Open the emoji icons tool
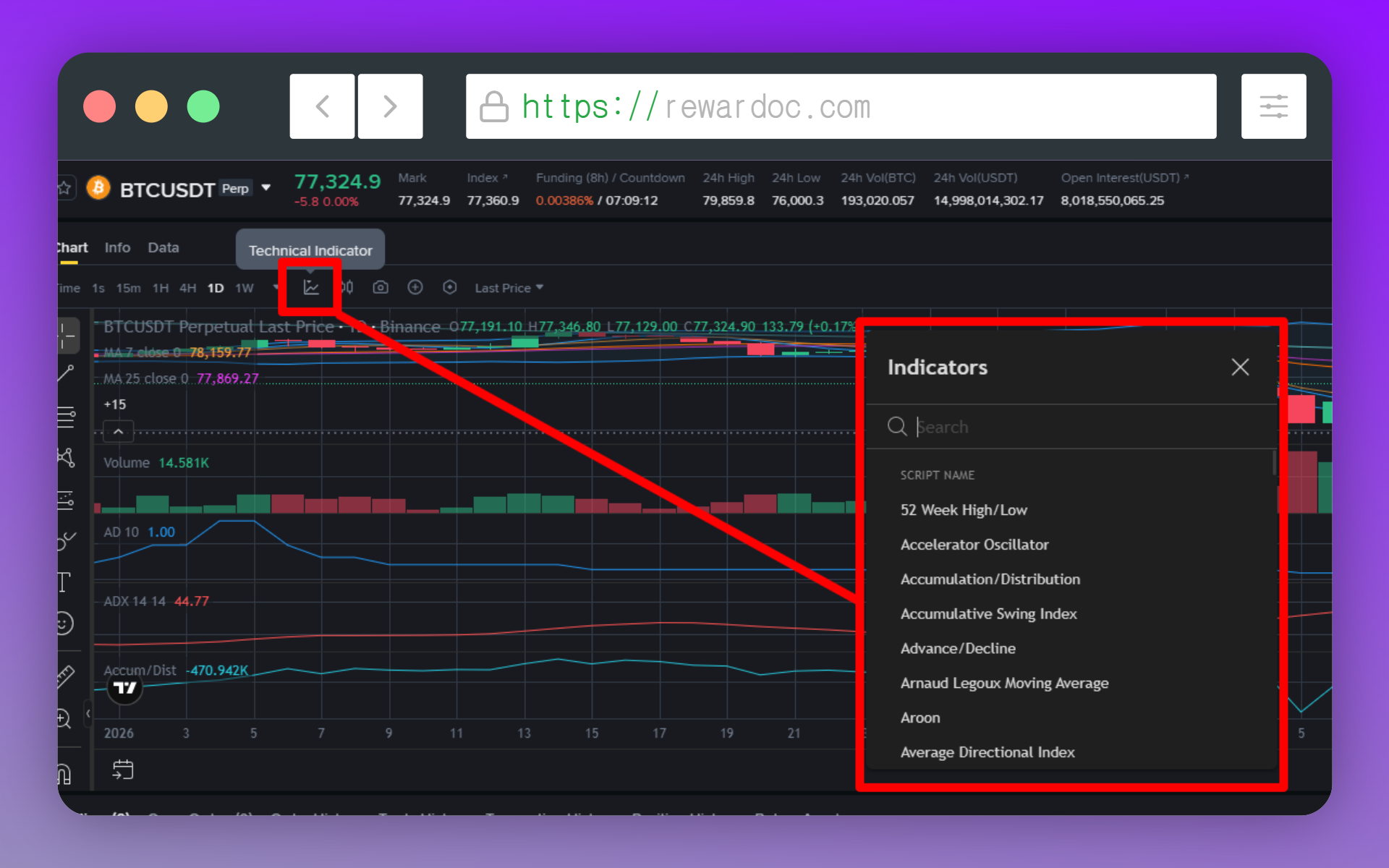The width and height of the screenshot is (1389, 868). pos(65,623)
